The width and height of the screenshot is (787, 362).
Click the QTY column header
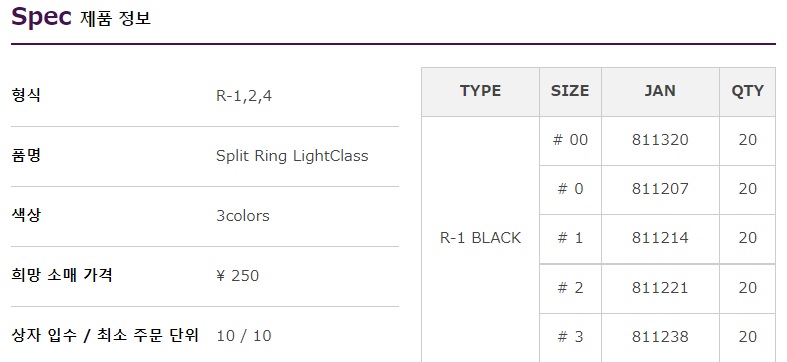747,91
